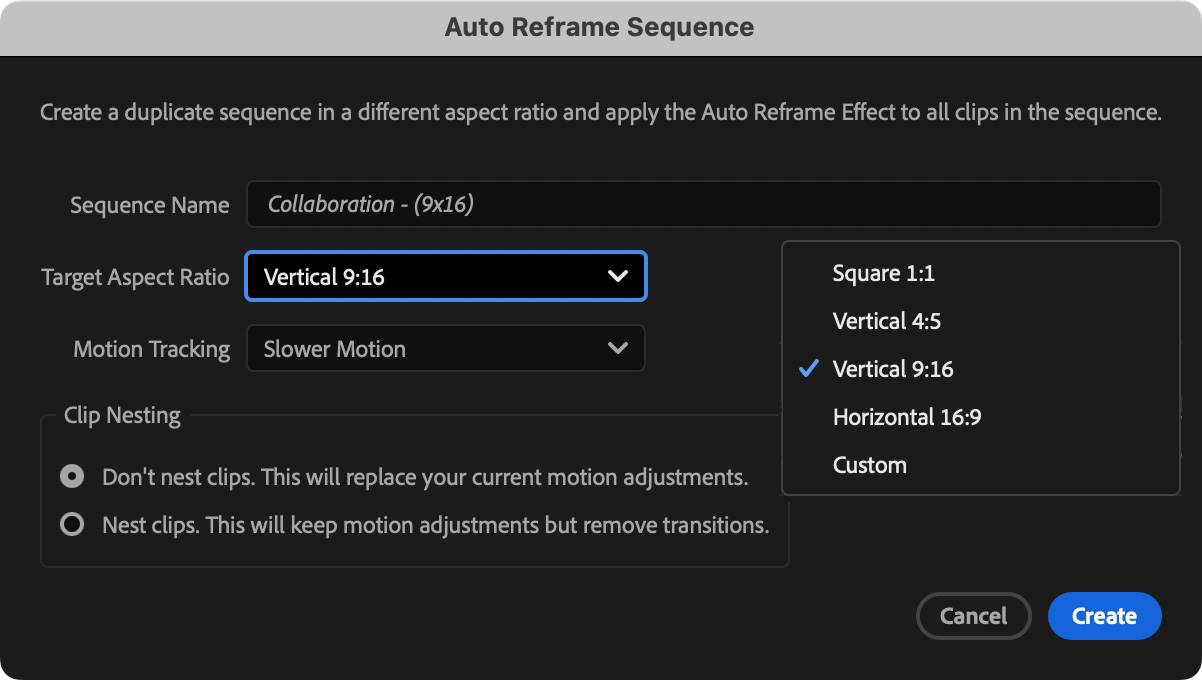This screenshot has height=680, width=1202.
Task: Click the Clip Nesting group label
Action: pos(122,415)
